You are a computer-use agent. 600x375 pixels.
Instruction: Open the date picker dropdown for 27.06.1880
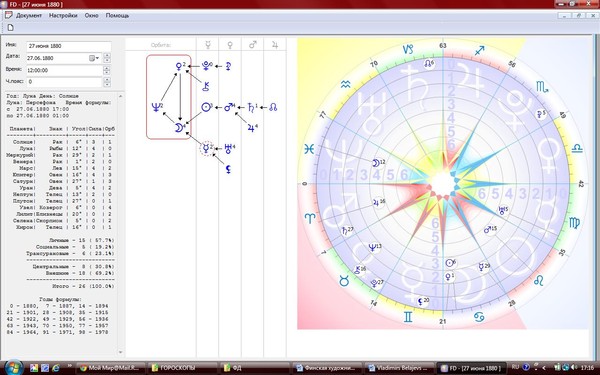94,58
